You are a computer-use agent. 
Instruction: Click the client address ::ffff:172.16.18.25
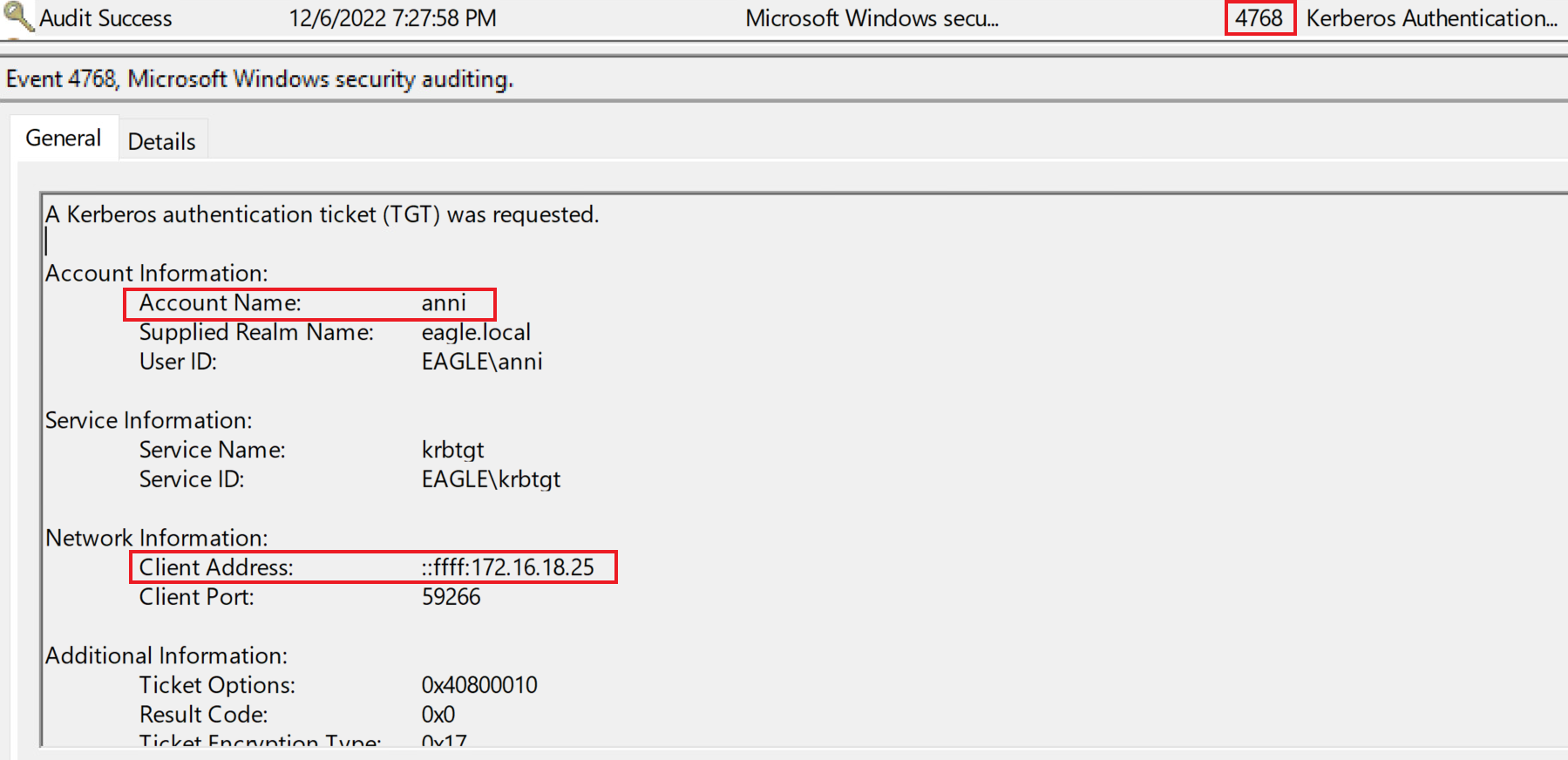(507, 567)
